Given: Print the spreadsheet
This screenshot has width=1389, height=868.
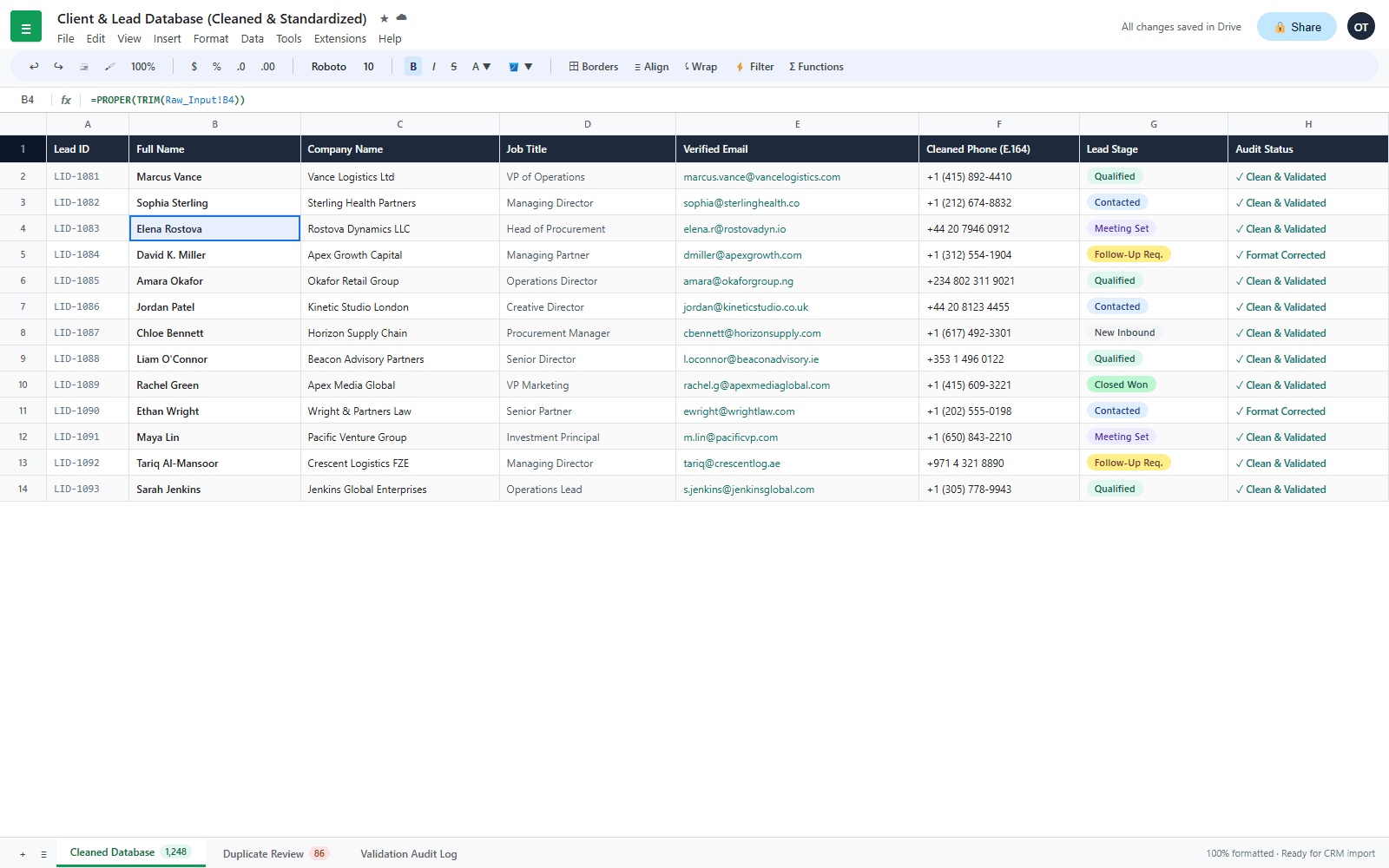Looking at the screenshot, I should point(84,67).
